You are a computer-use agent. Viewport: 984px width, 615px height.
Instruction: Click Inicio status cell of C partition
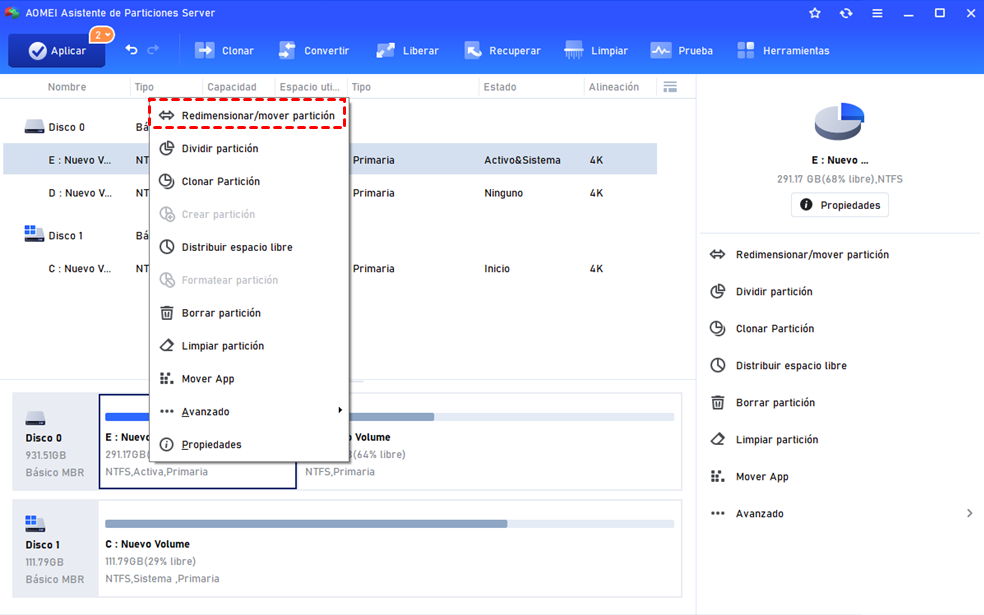[497, 269]
